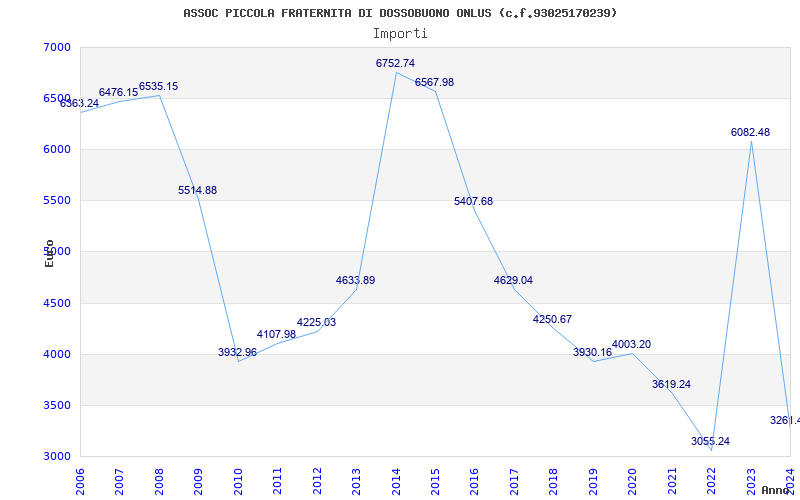
Task: Click the Euro y-axis title
Action: (x=49, y=253)
